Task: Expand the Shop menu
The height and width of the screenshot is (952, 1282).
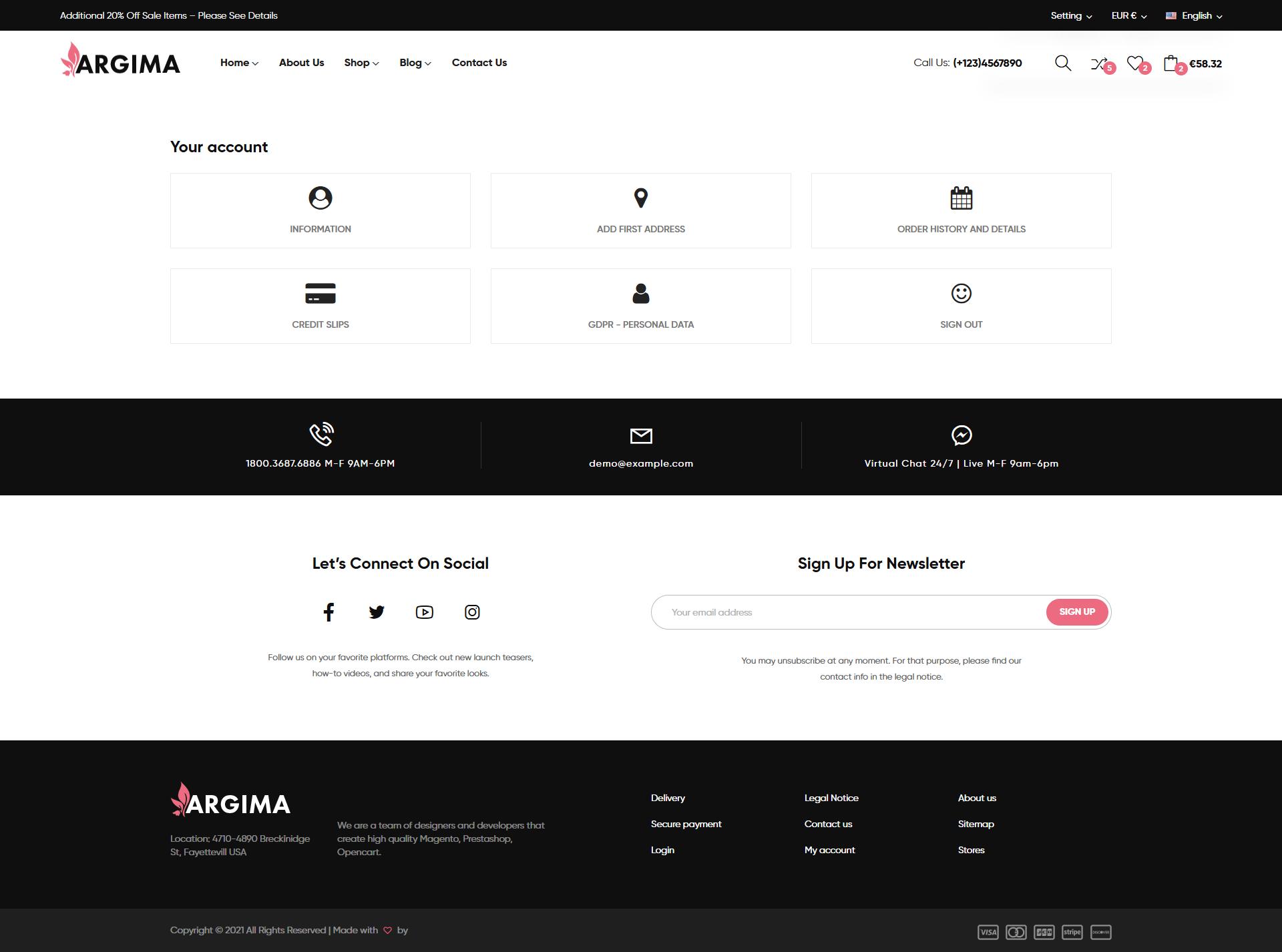Action: (361, 63)
